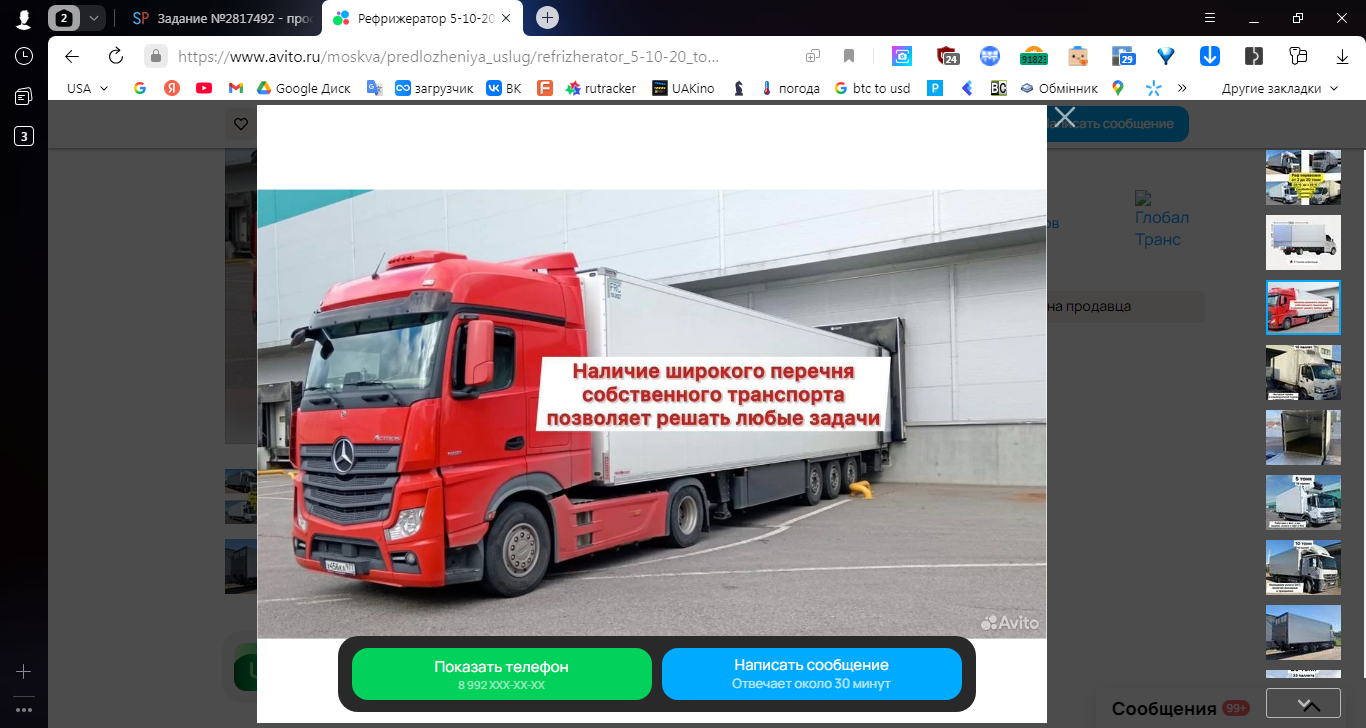Click the avito.ru address bar

click(x=448, y=56)
